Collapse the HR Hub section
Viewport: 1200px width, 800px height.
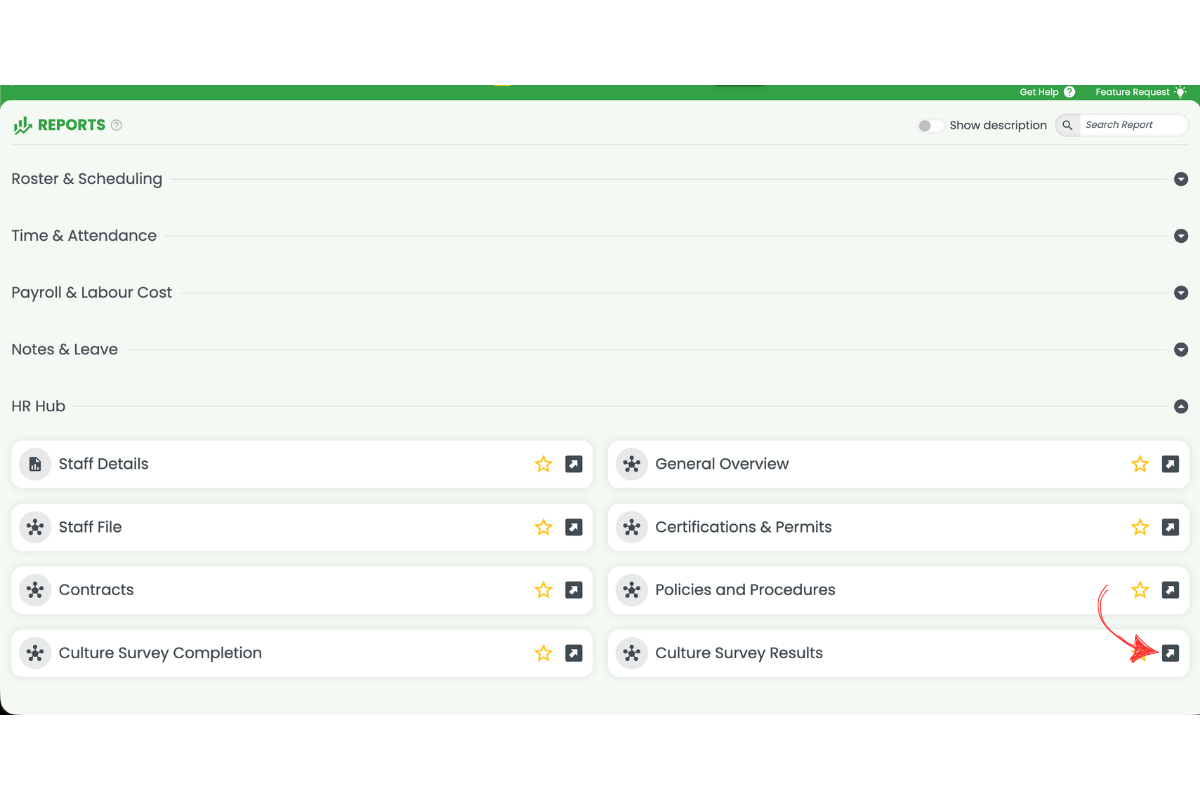[x=1181, y=406]
